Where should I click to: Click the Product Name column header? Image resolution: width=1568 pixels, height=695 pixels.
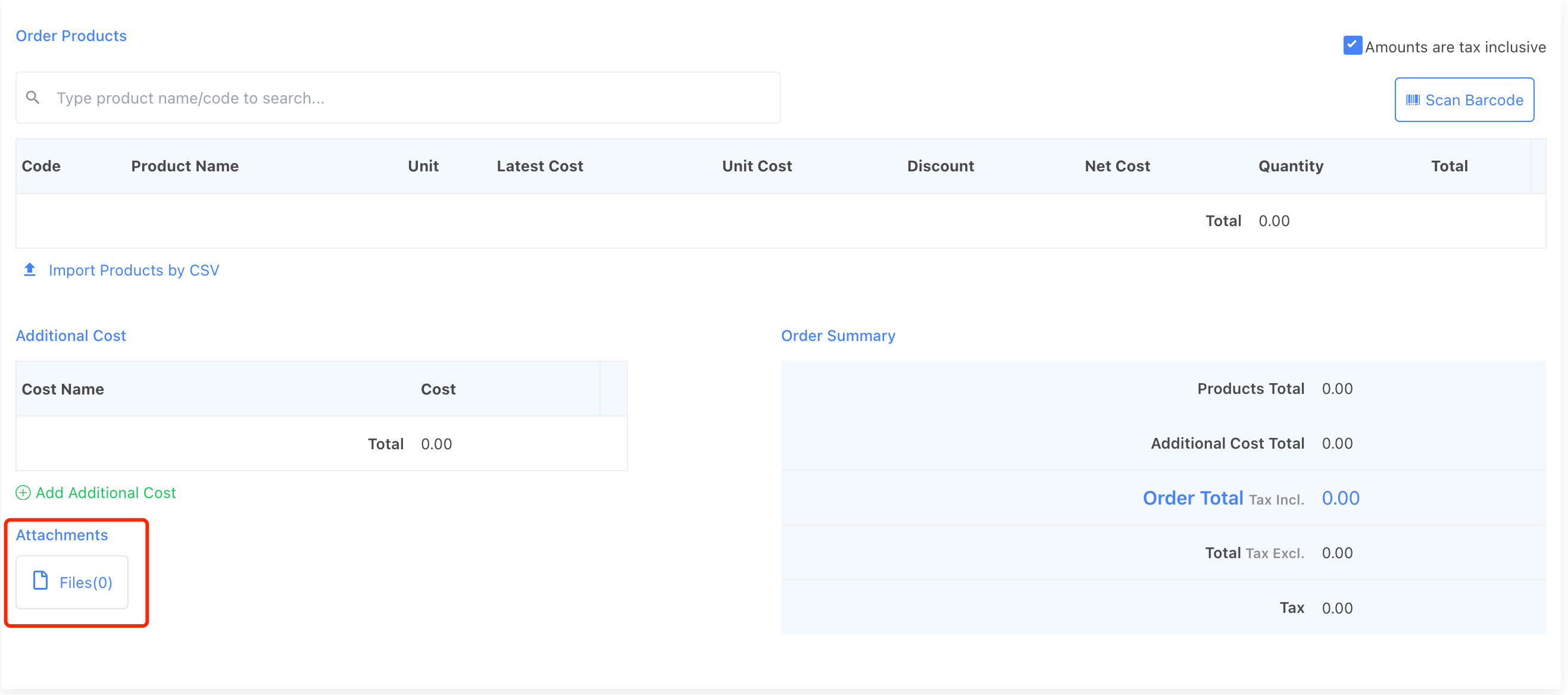pos(185,166)
